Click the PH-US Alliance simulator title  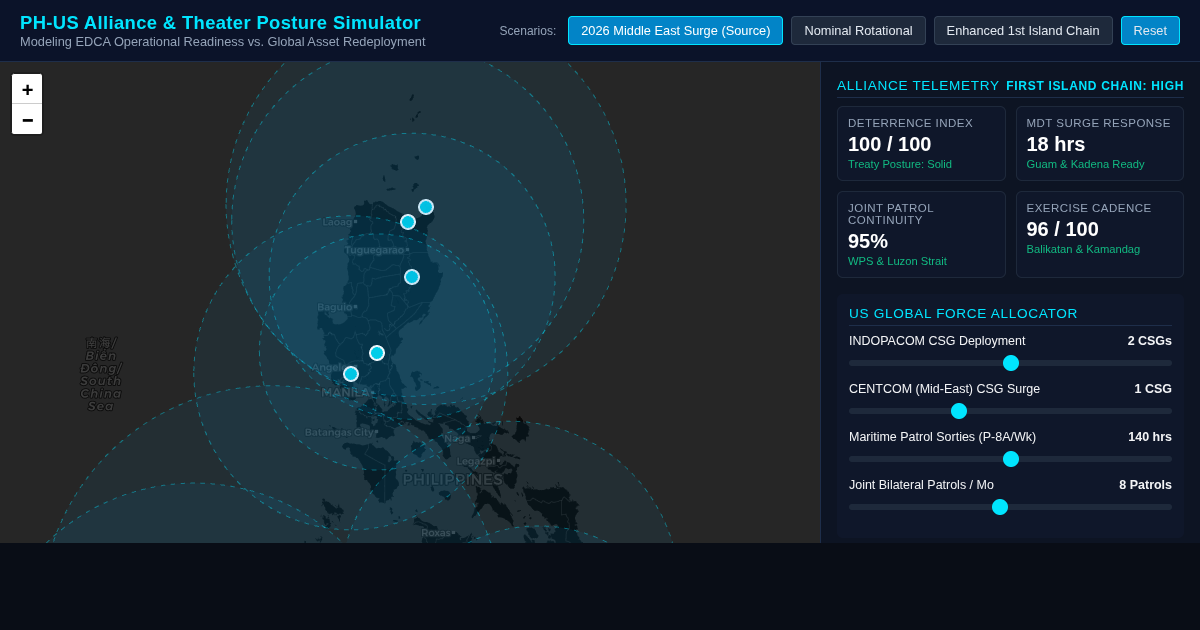(220, 23)
